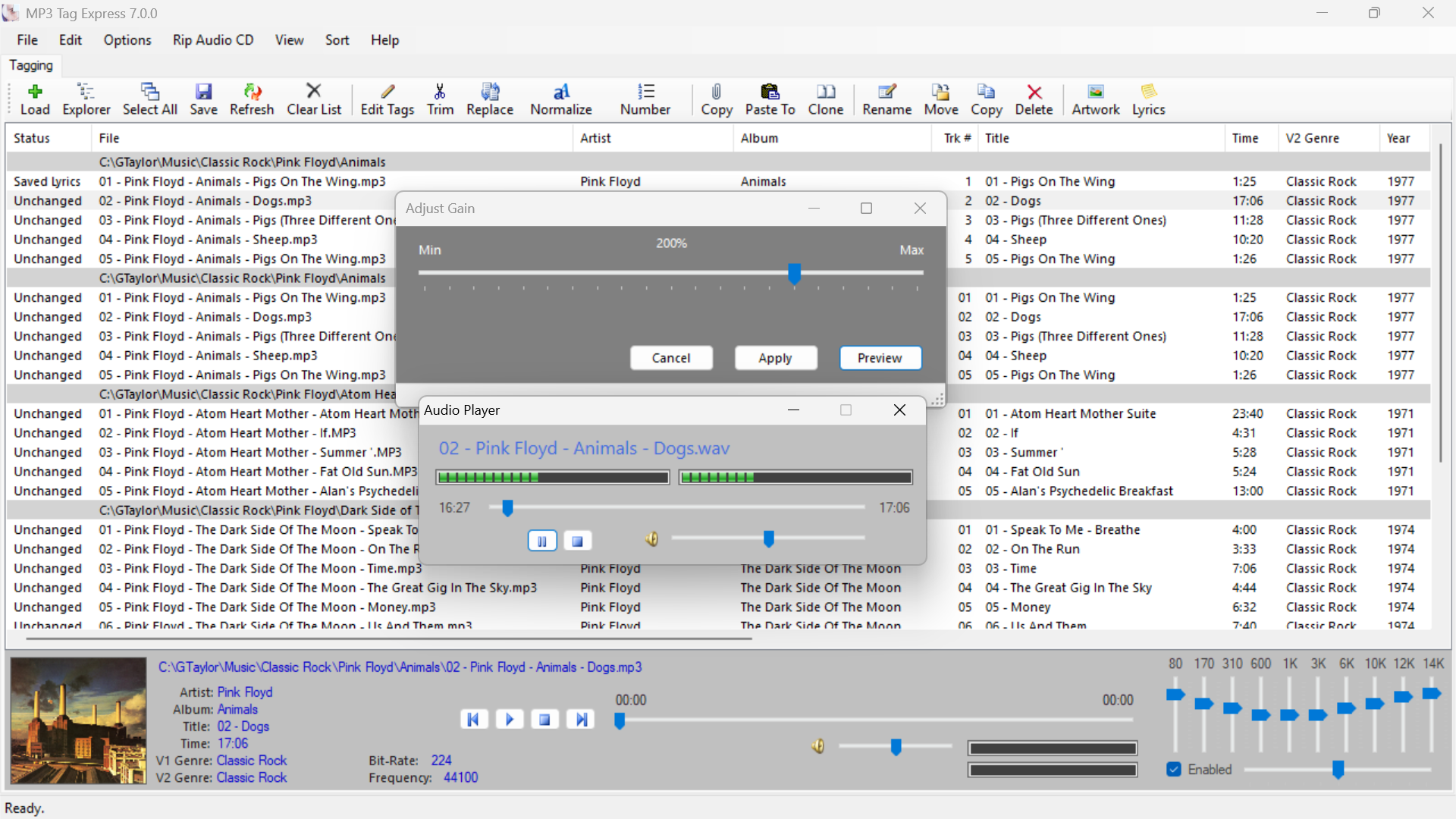Click the Animals album artwork thumbnail
This screenshot has height=819, width=1456.
coord(78,720)
